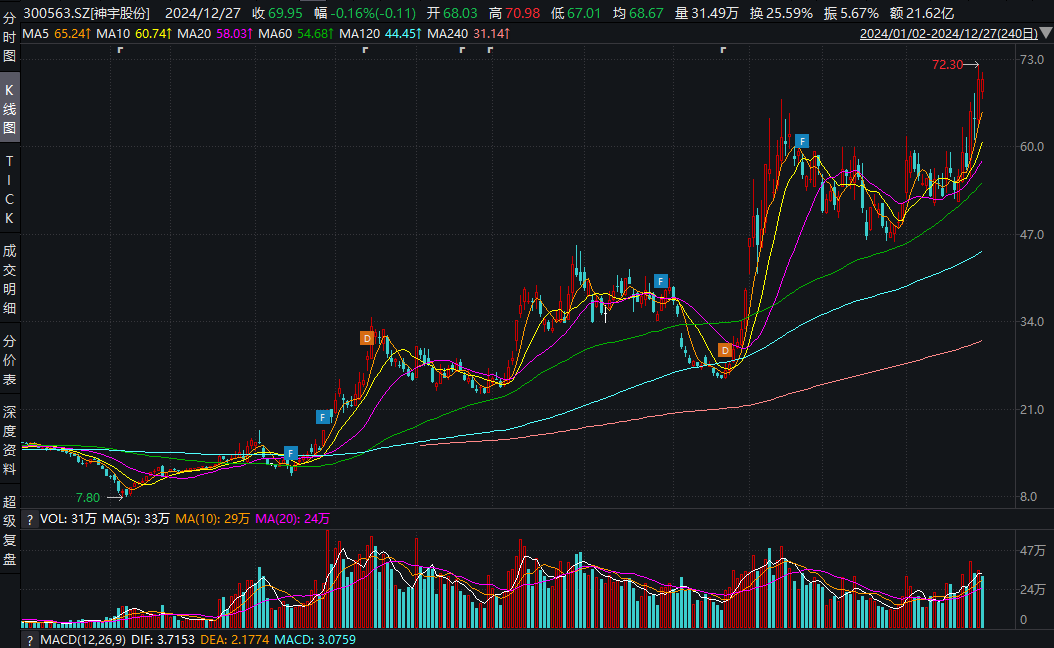Screen dimensions: 1054x648
Task: Click the blue F marker in the mid-chart plateau near 40
Action: [x=661, y=281]
